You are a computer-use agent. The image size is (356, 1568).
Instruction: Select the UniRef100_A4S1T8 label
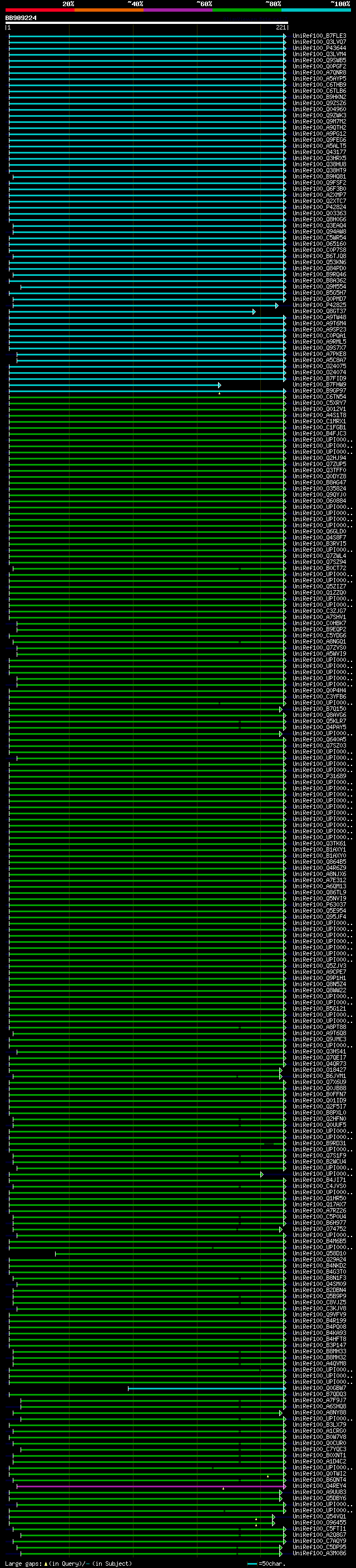pos(319,415)
